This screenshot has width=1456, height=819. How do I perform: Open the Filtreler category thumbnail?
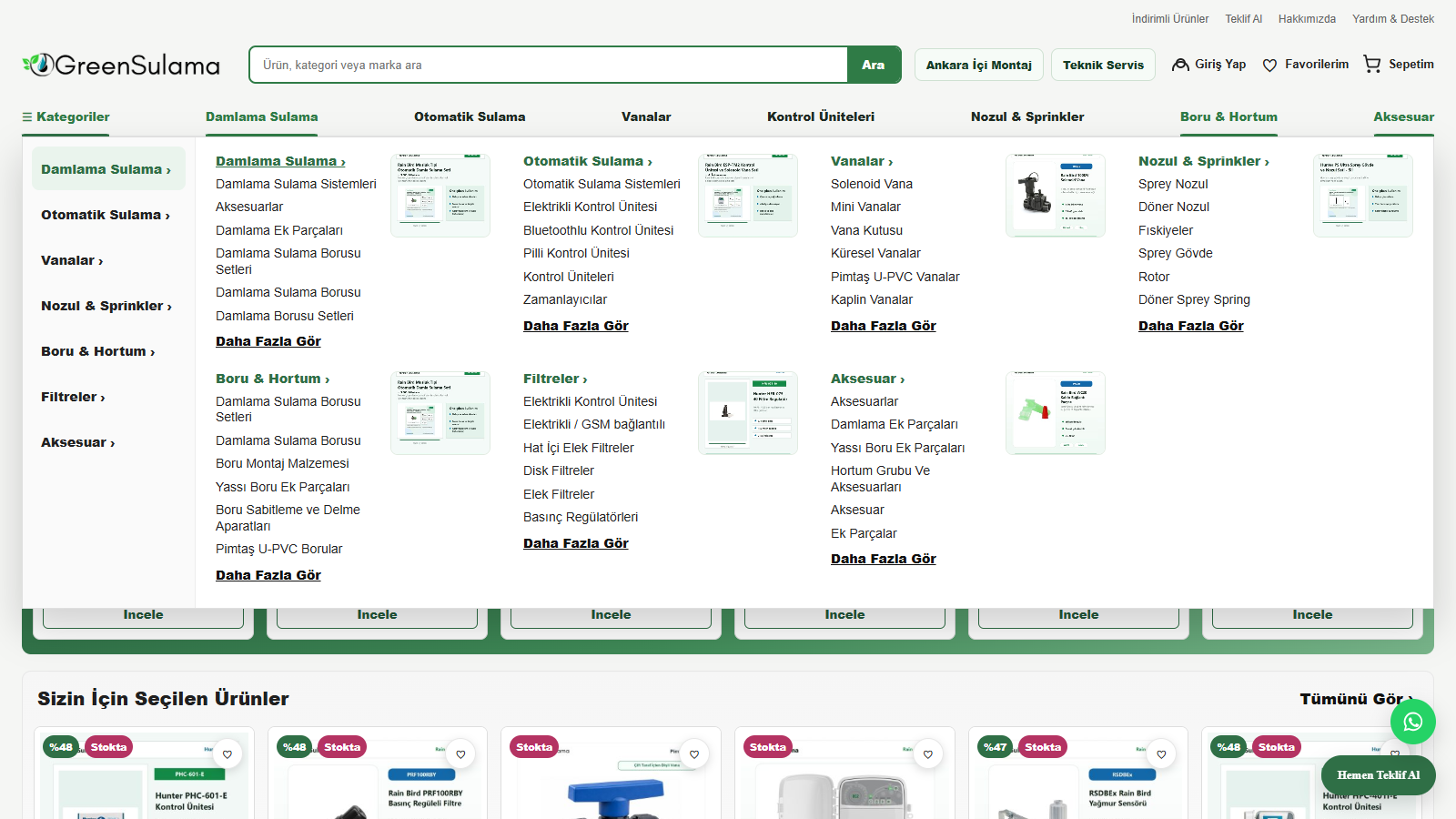(748, 413)
